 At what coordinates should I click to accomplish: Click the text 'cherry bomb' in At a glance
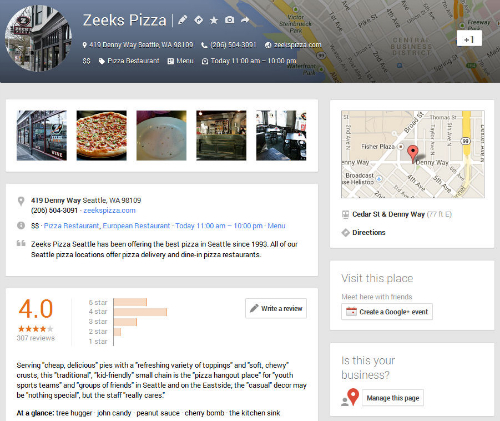pos(204,413)
